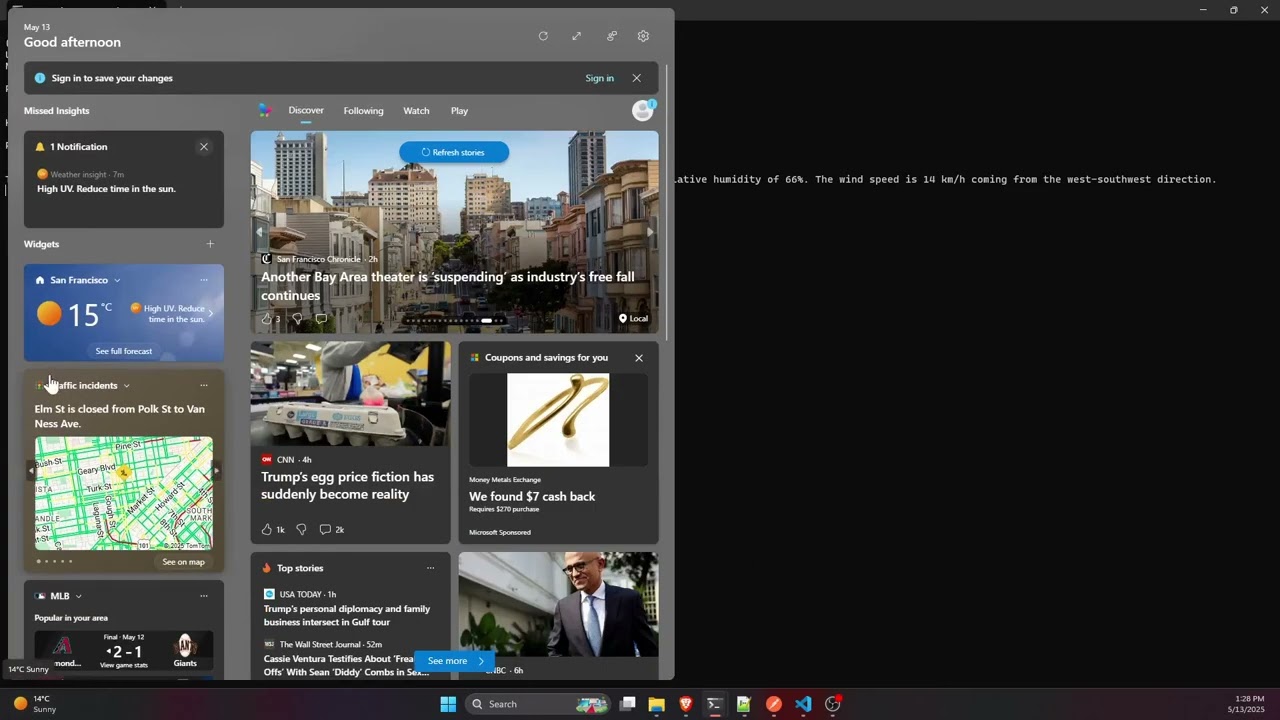Viewport: 1280px width, 720px height.
Task: Open the taskbar weather widget showing 14°C Sunny
Action: point(36,704)
